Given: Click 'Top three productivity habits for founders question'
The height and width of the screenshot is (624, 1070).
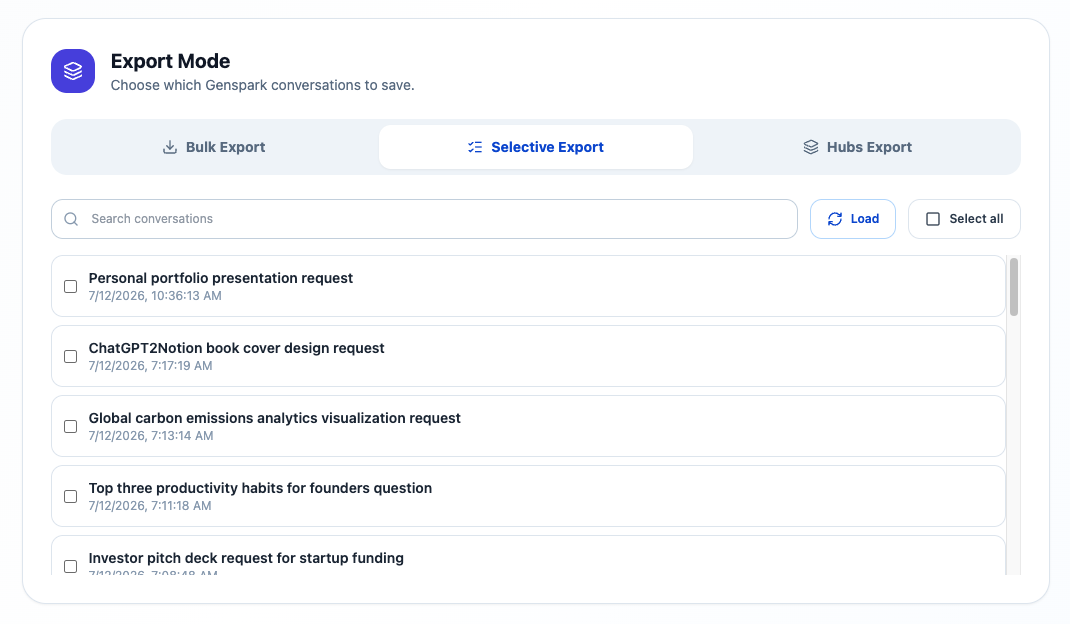Looking at the screenshot, I should pos(260,488).
